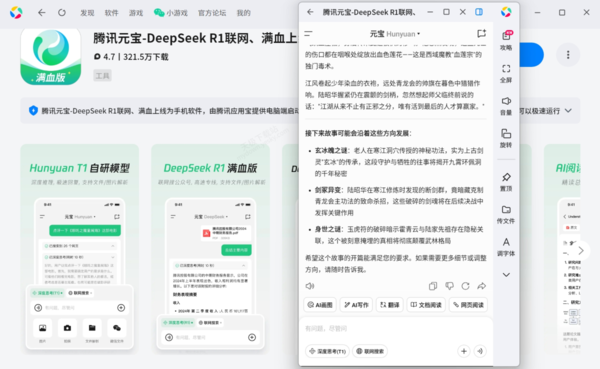
Task: Open the three-dot more options menu
Action: coord(568,55)
